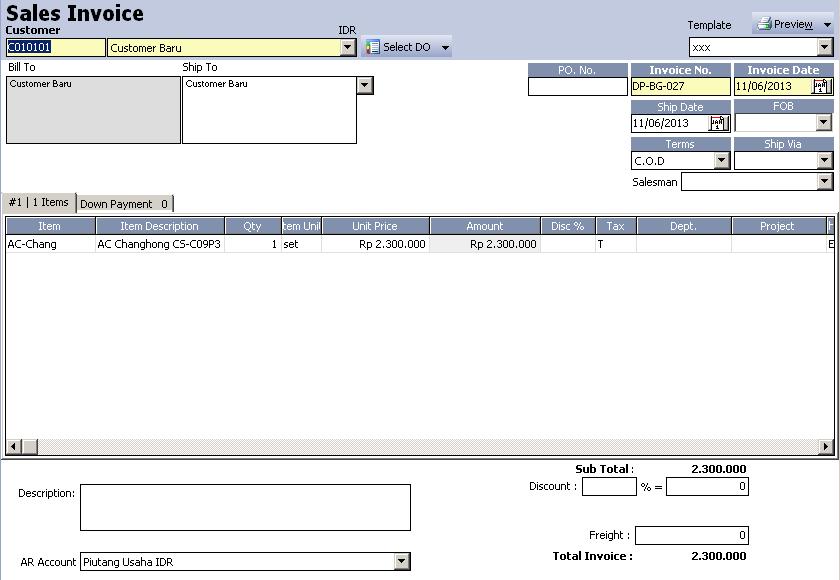Expand the AR Account dropdown
Image resolution: width=840 pixels, height=580 pixels.
coord(402,561)
